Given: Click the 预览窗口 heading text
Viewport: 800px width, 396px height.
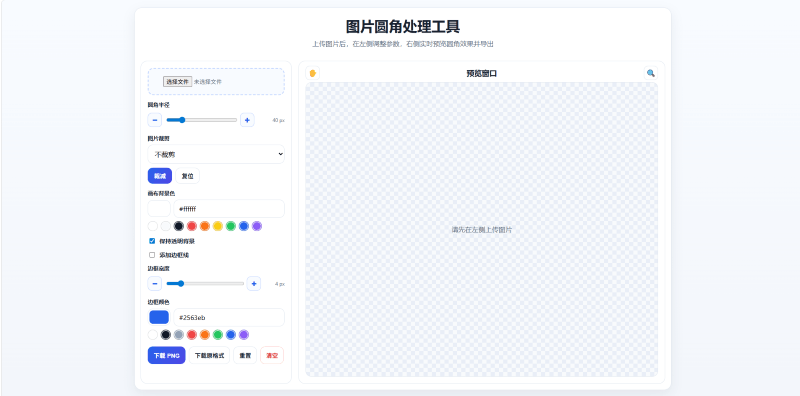Looking at the screenshot, I should [482, 73].
